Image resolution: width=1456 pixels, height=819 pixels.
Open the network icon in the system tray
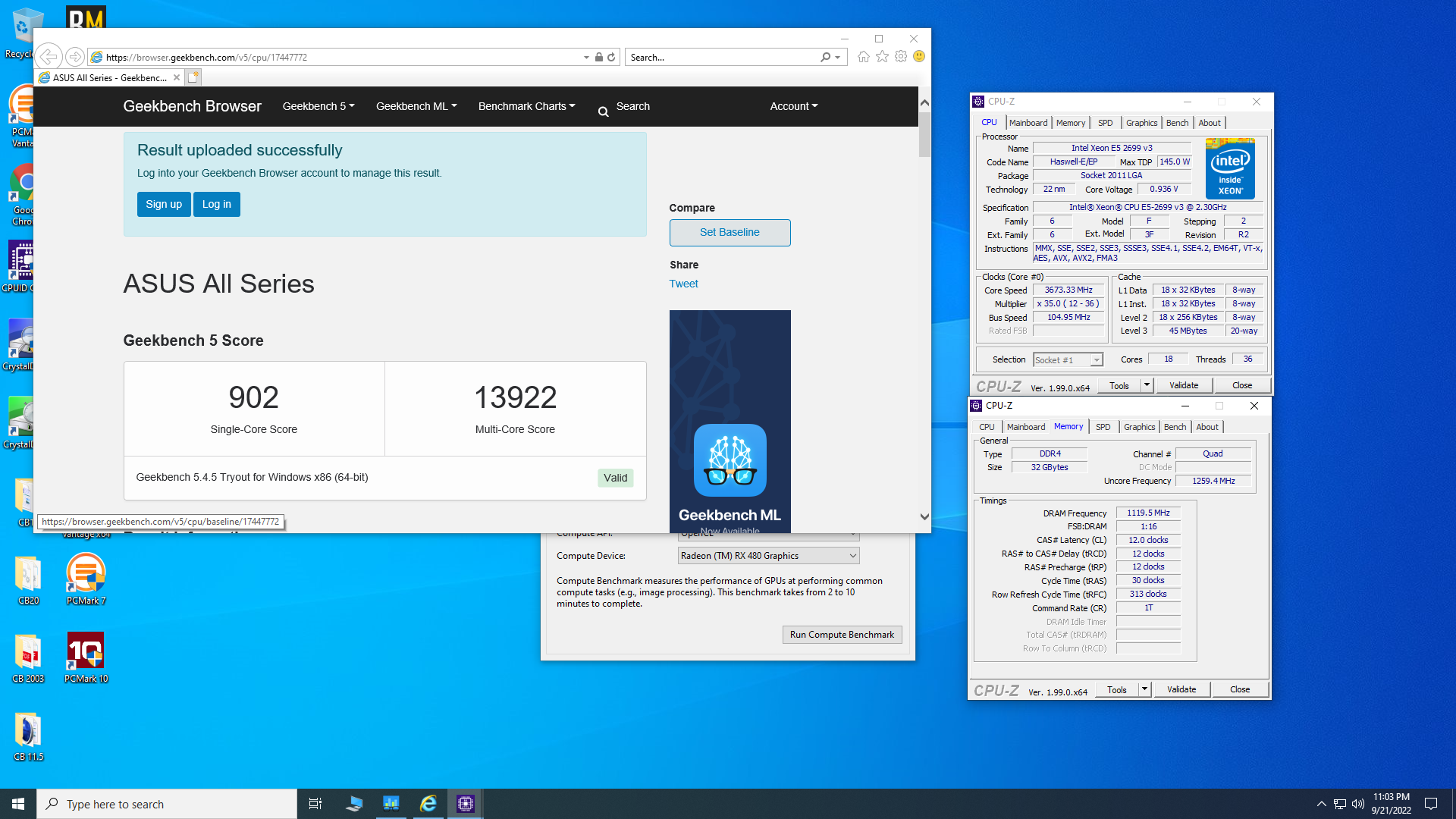coord(1339,804)
